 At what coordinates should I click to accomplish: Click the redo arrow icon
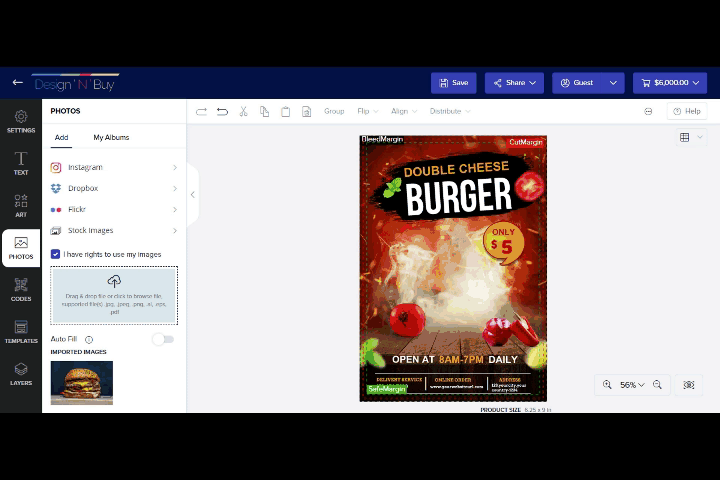pos(201,111)
